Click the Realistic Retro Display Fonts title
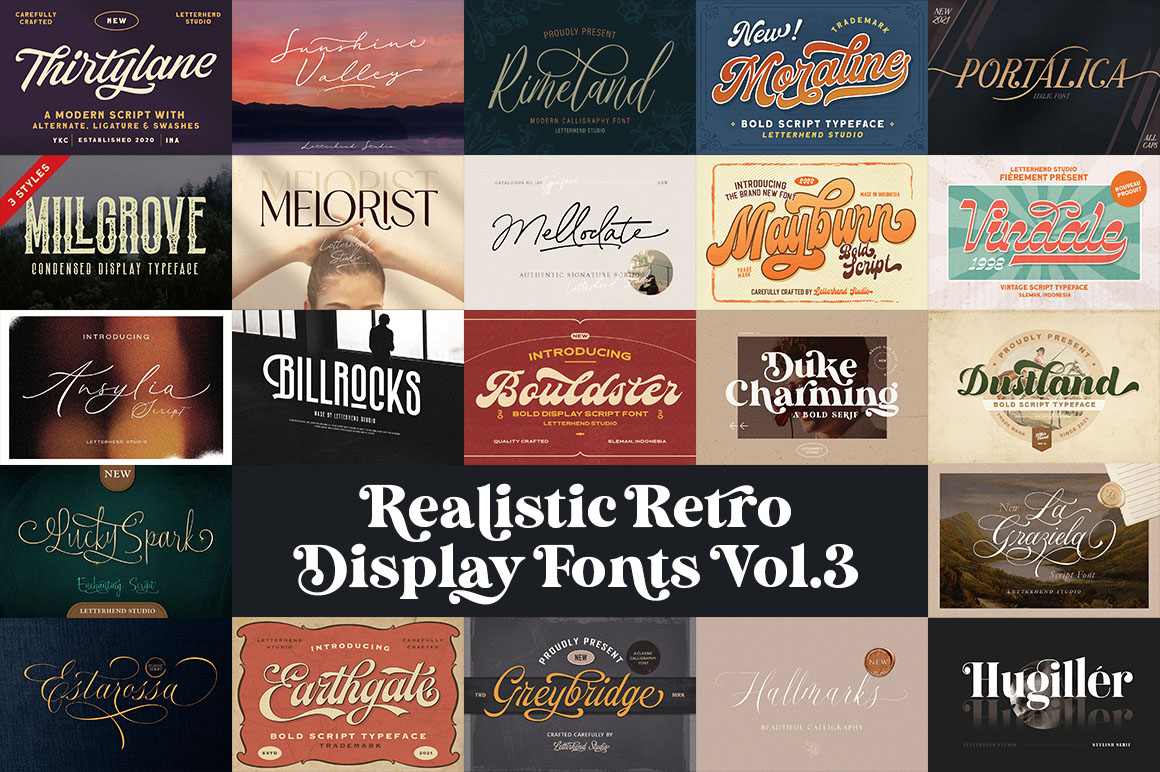This screenshot has width=1160, height=772. (580, 540)
